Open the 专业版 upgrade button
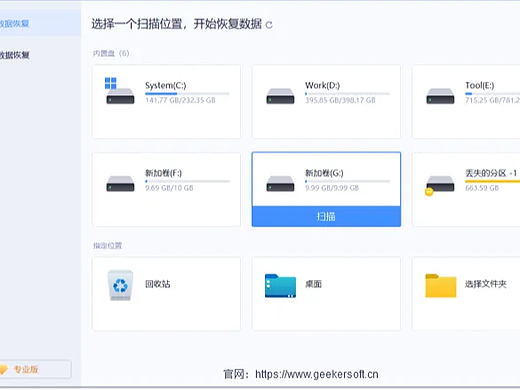This screenshot has height=390, width=520. point(35,369)
